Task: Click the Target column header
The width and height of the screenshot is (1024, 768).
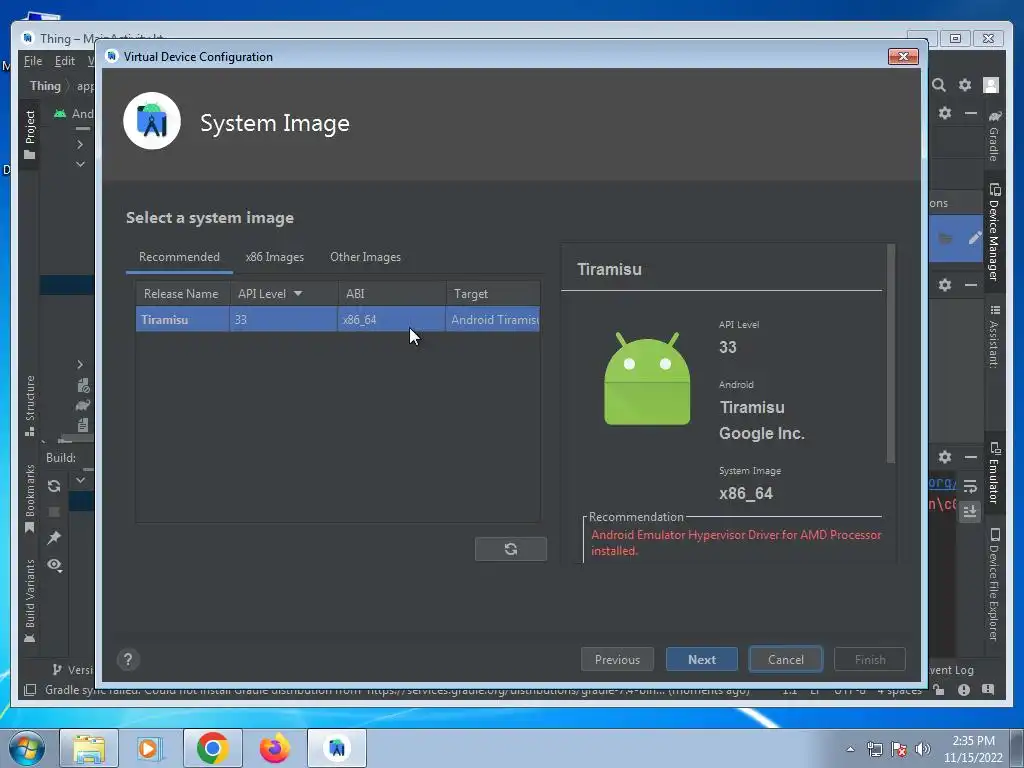Action: [x=493, y=294]
